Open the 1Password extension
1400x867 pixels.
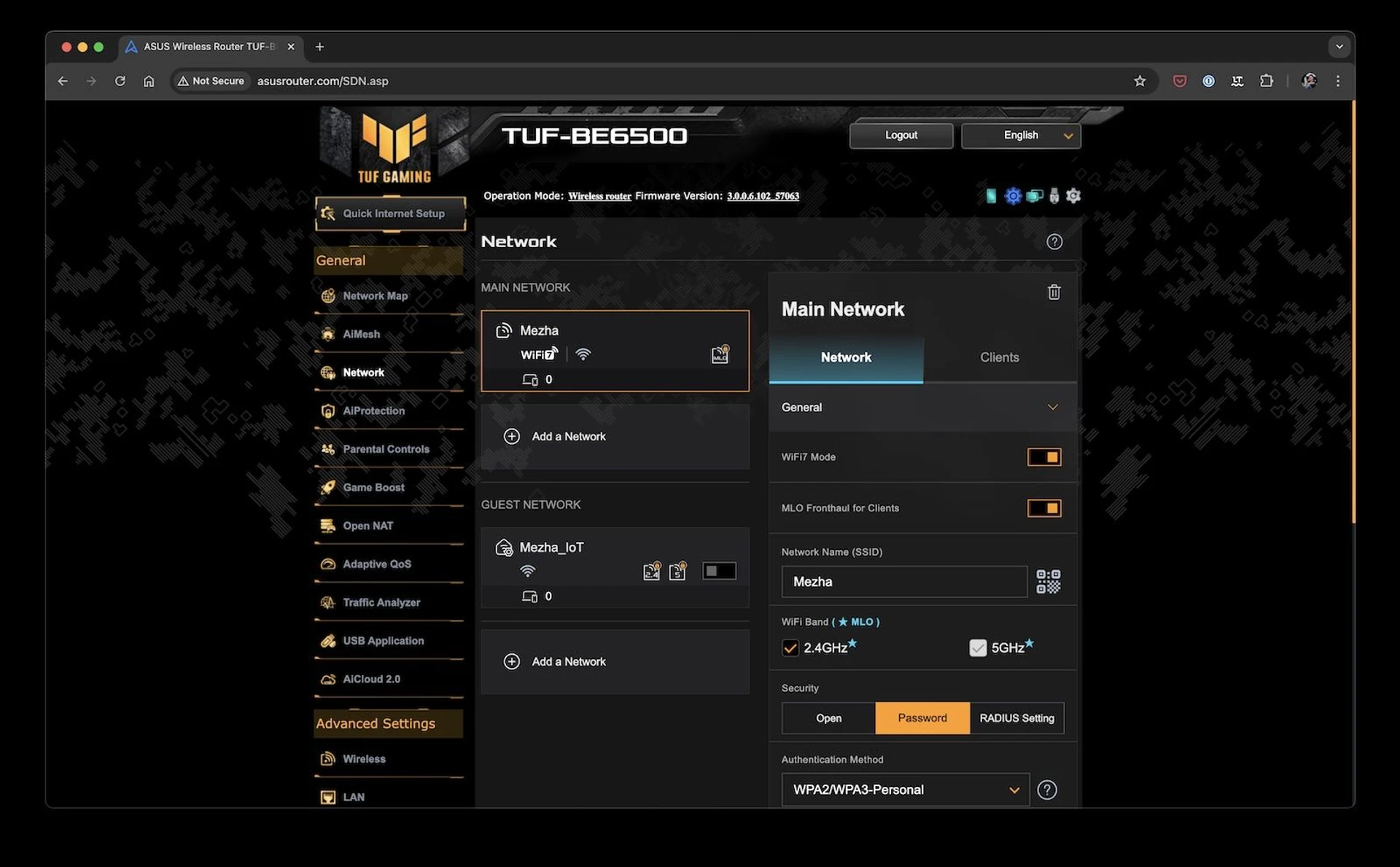click(x=1208, y=81)
